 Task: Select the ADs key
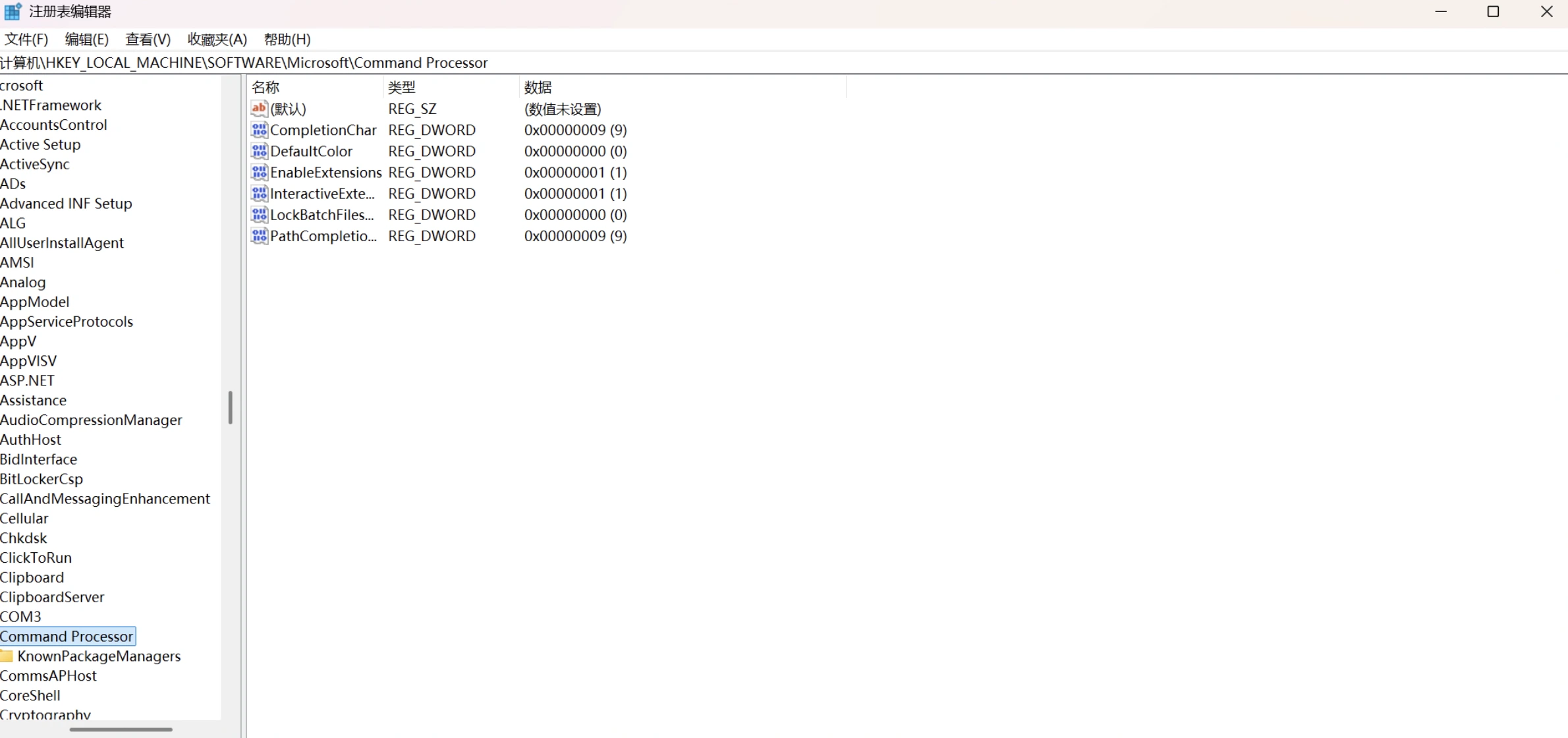pos(13,184)
